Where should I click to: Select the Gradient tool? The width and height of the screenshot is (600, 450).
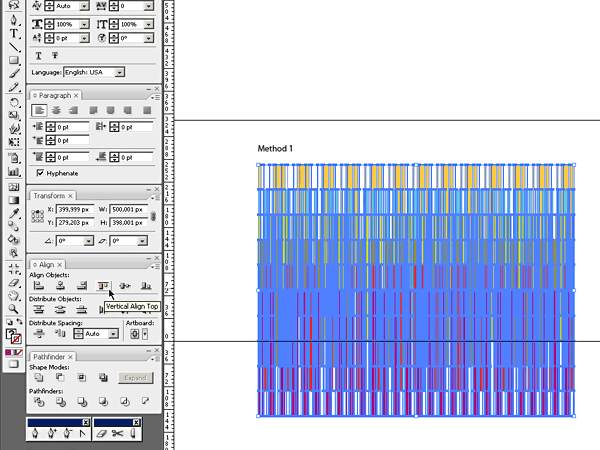click(14, 200)
